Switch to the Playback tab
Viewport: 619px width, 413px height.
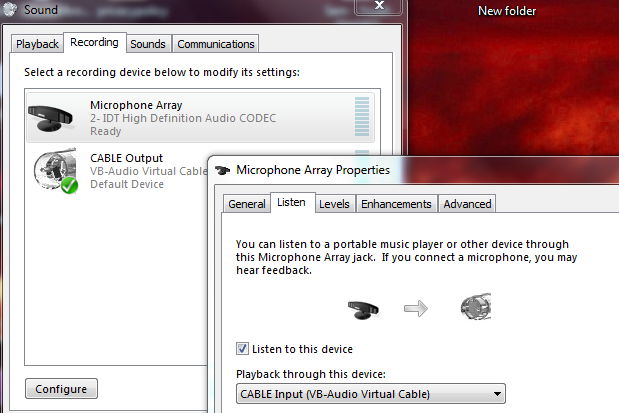tap(37, 44)
